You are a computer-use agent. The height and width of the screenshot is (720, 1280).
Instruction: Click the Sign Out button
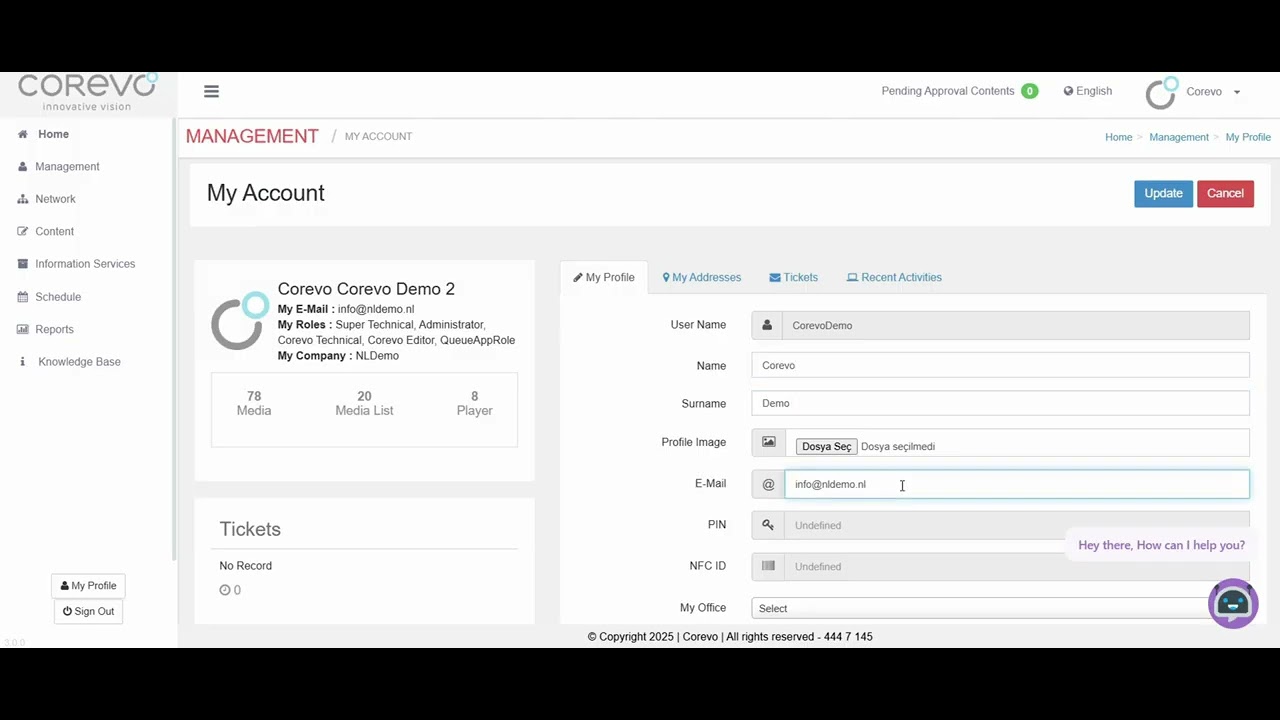[x=88, y=611]
